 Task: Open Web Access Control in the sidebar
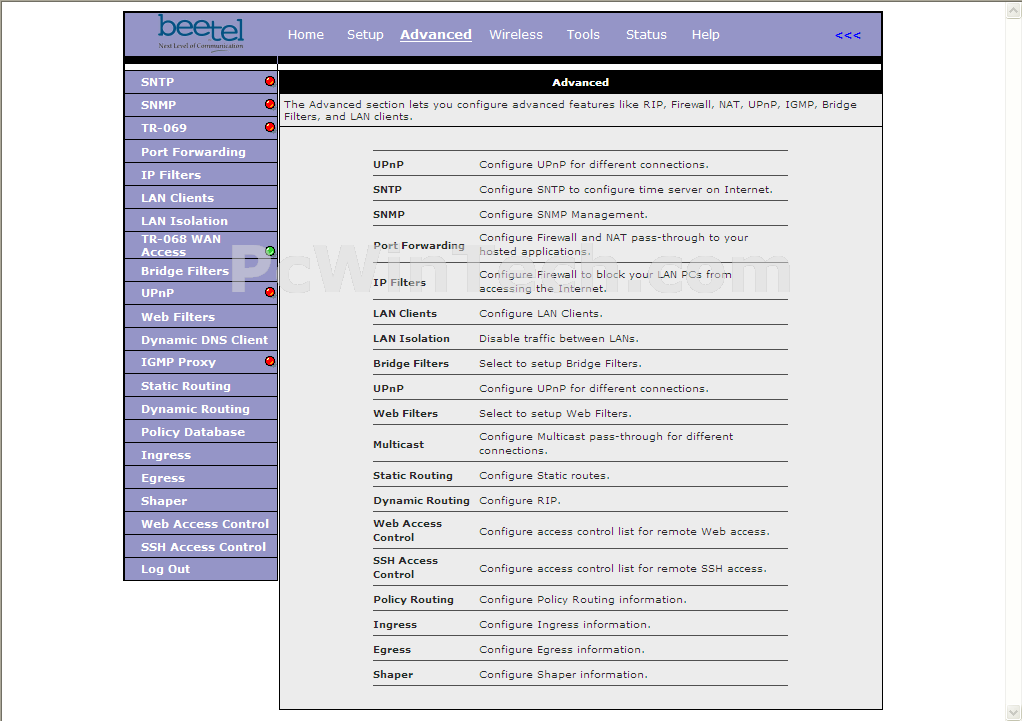point(205,523)
